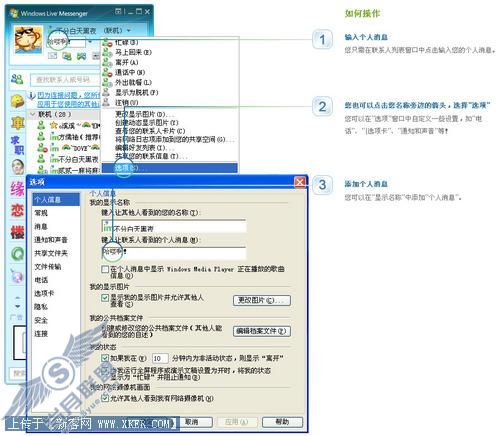This screenshot has width=500, height=436.
Task: Enable showing Windows Media Player song info
Action: [x=105, y=269]
